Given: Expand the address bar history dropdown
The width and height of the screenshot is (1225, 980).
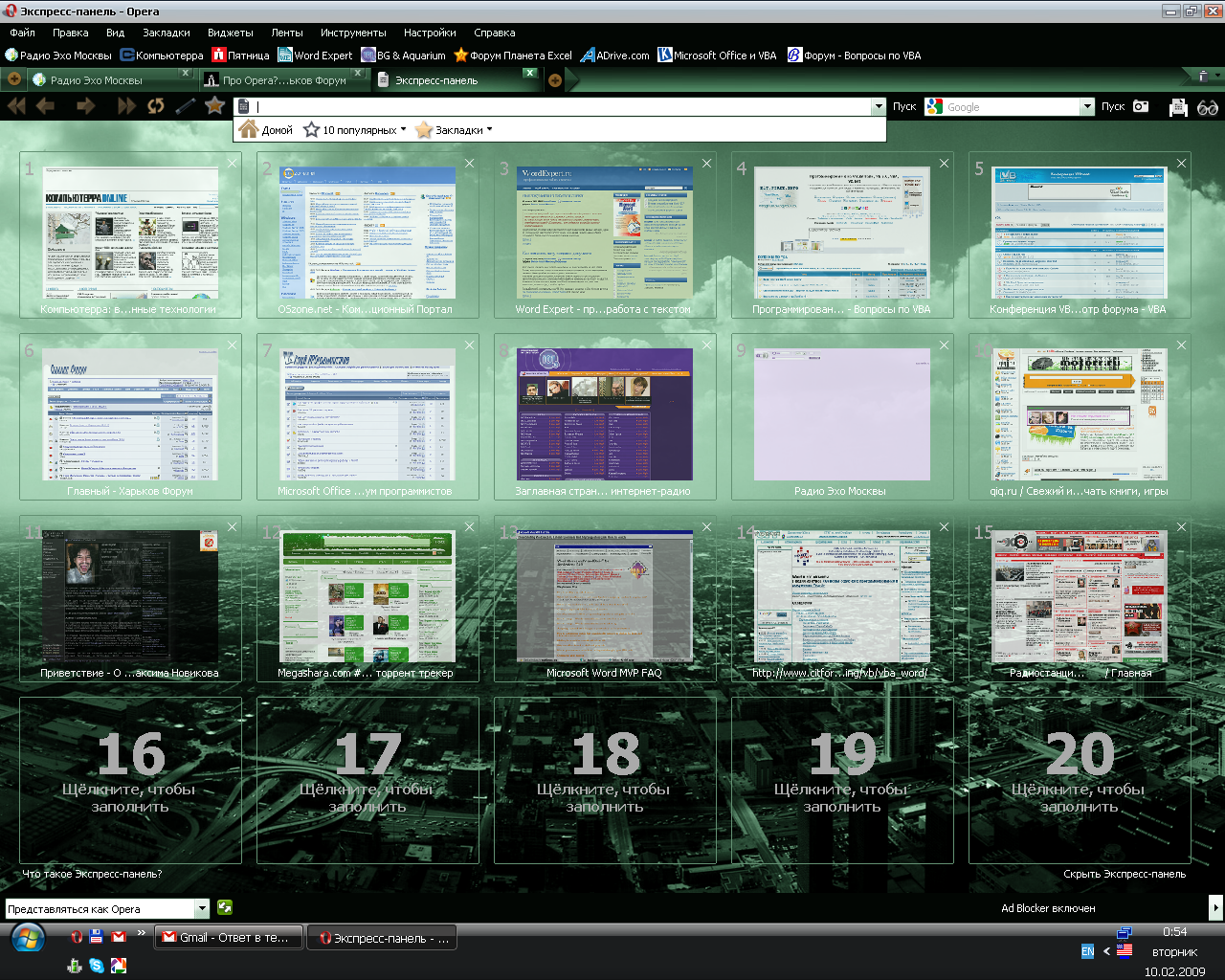Looking at the screenshot, I should click(879, 107).
